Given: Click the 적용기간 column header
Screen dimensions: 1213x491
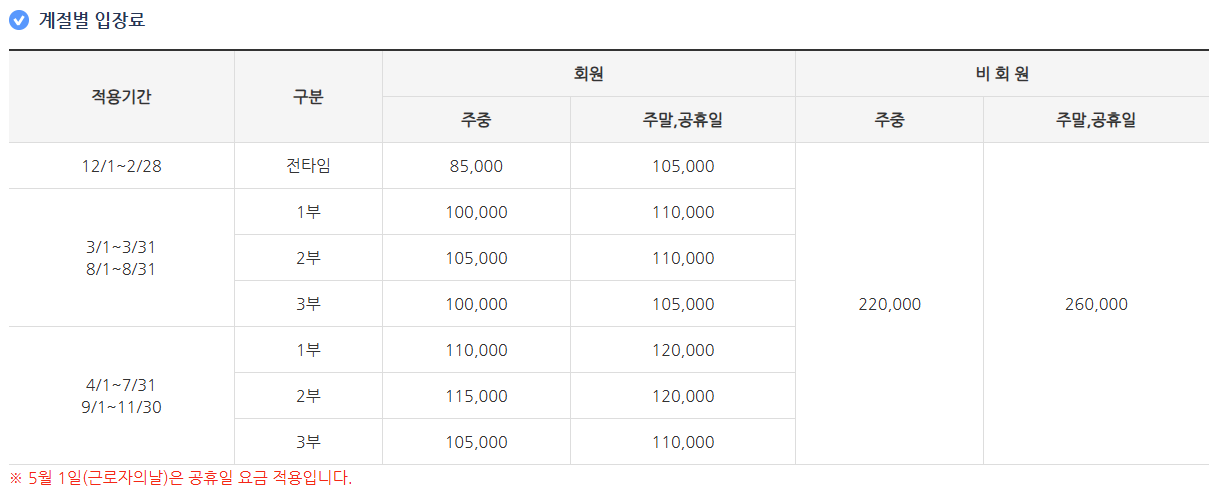Looking at the screenshot, I should click(122, 97).
